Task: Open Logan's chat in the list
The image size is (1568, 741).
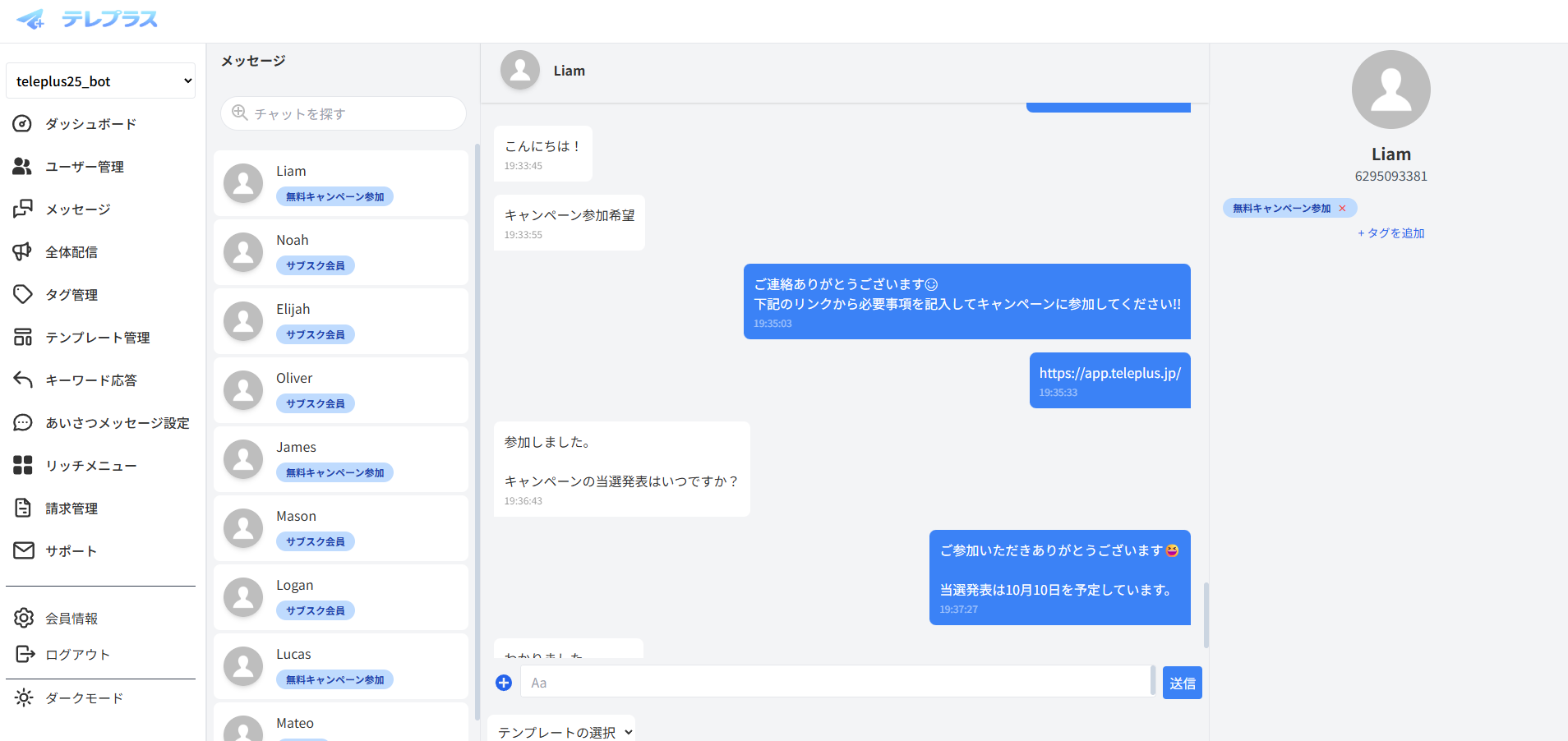Action: pyautogui.click(x=341, y=597)
